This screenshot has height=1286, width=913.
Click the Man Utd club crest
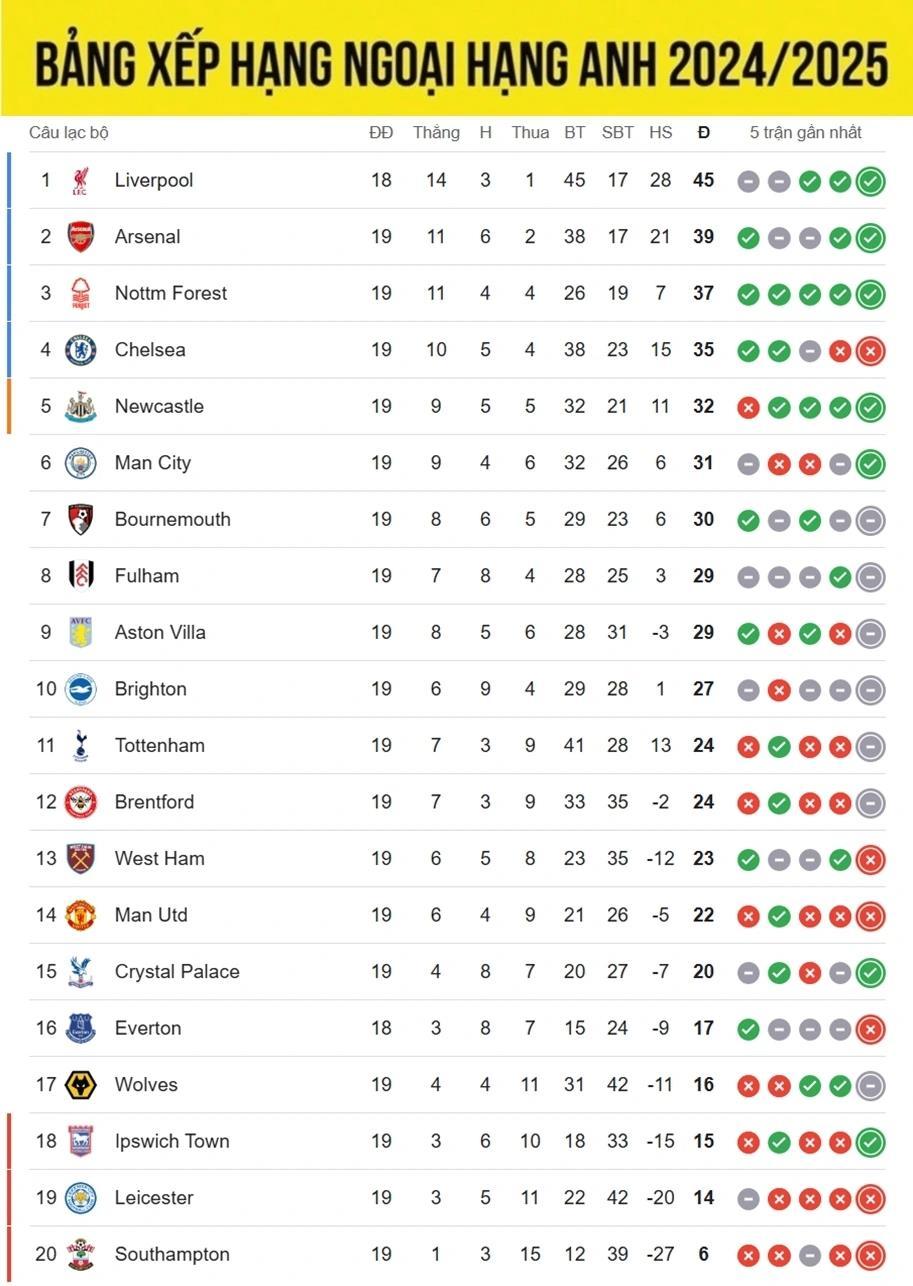click(x=81, y=915)
